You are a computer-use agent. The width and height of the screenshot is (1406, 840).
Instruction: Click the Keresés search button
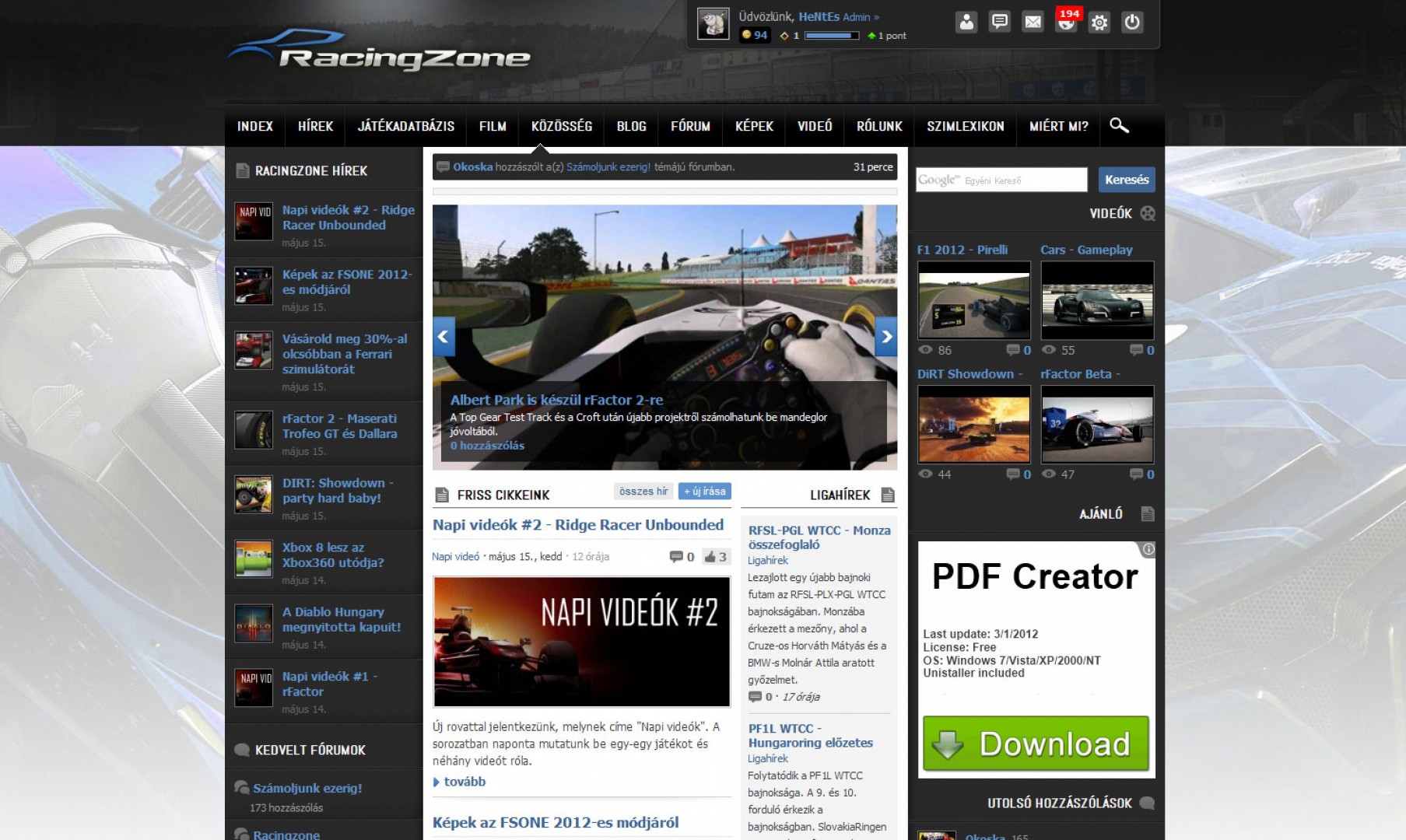click(x=1127, y=180)
